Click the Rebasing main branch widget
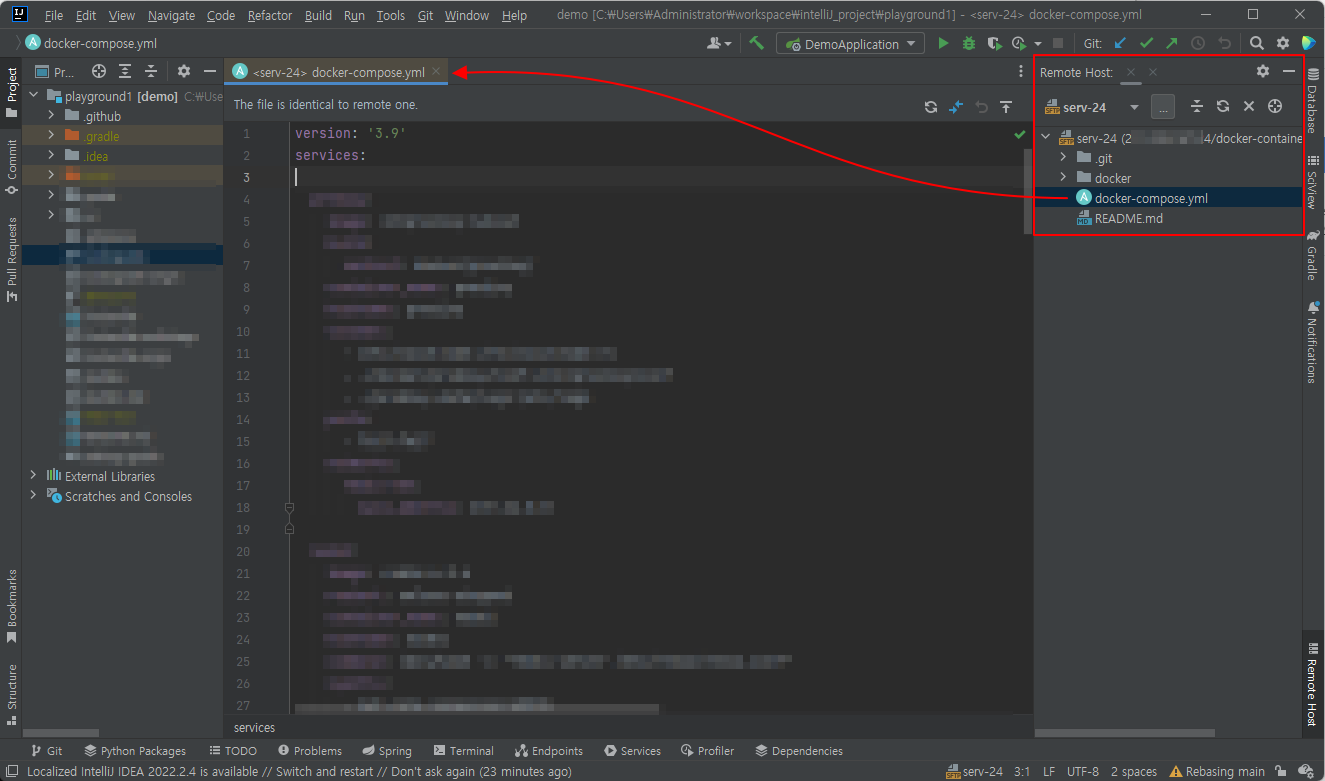Screen dimensions: 1325x781 tap(1217, 771)
